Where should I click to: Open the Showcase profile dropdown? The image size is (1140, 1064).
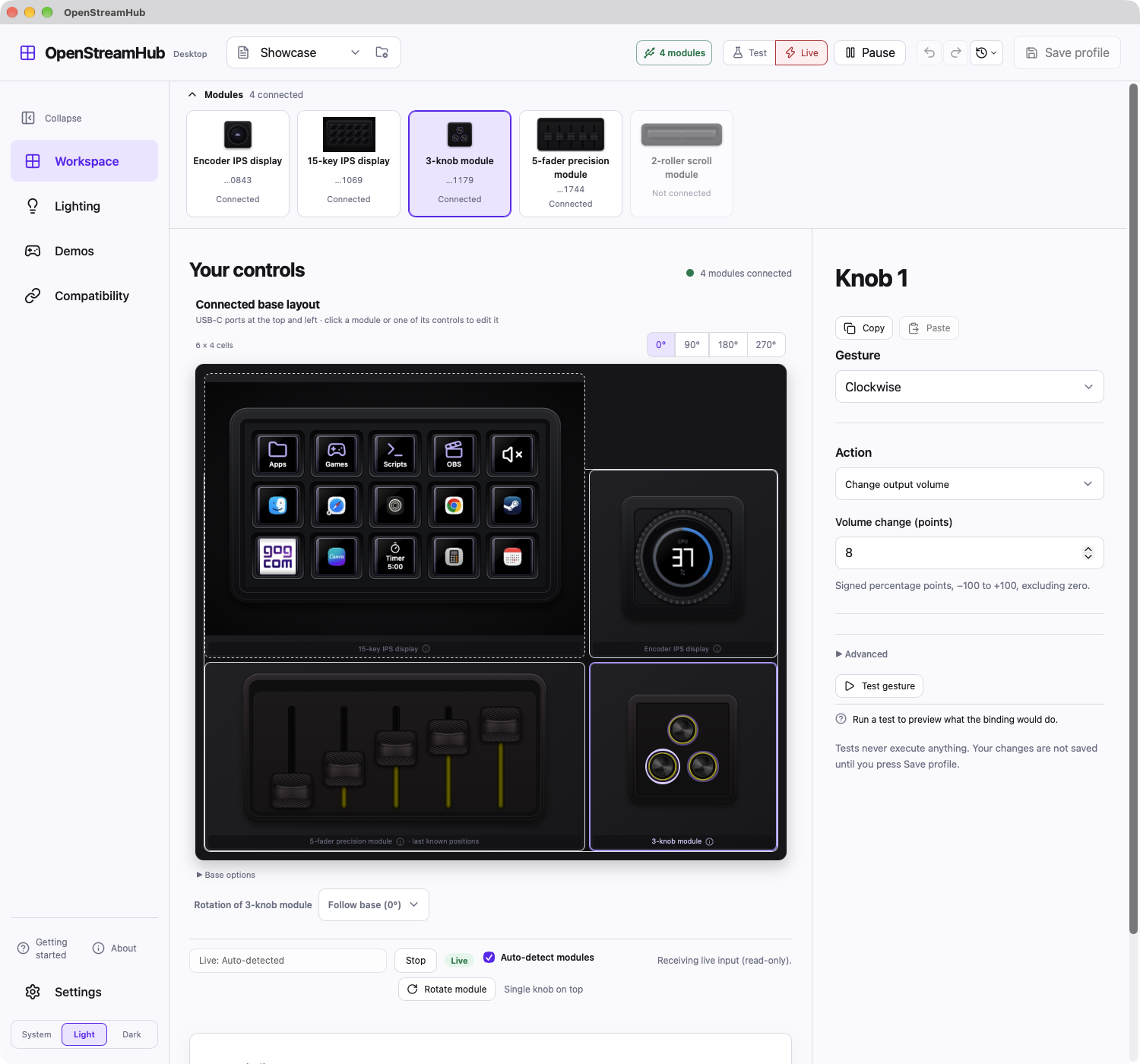pyautogui.click(x=299, y=52)
